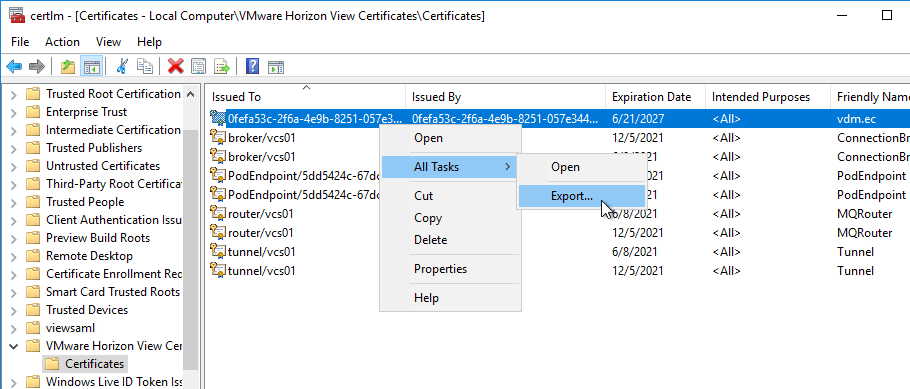Open the Properties toolbar icon
Screen dimensions: 910x389
[198, 66]
